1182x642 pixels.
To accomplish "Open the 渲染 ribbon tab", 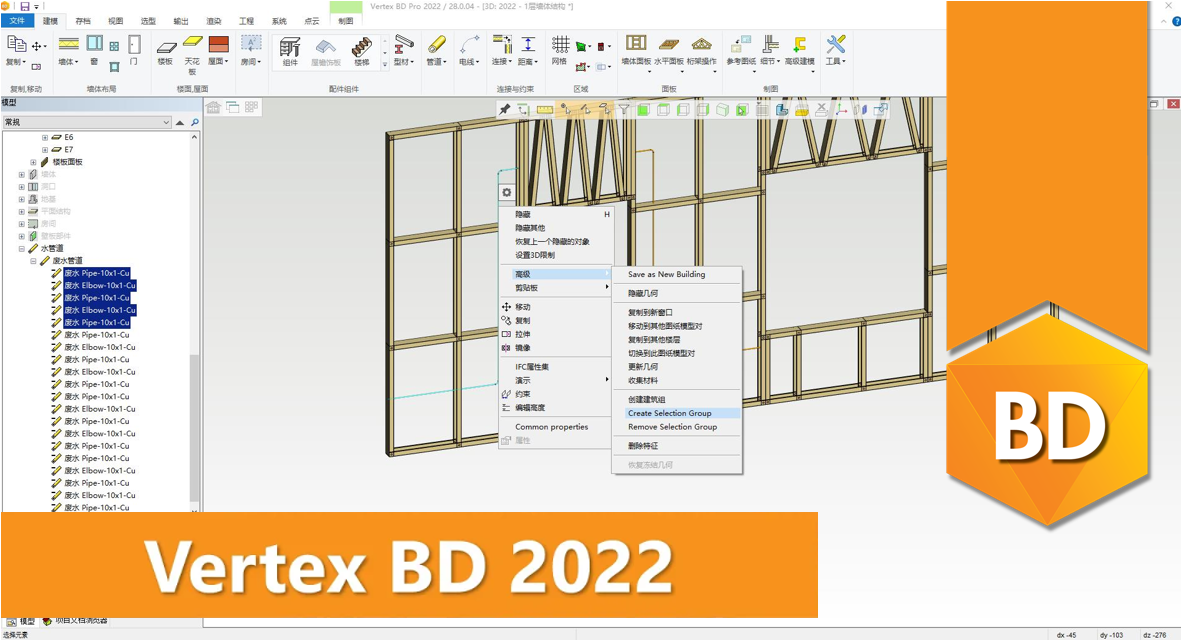I will (214, 21).
